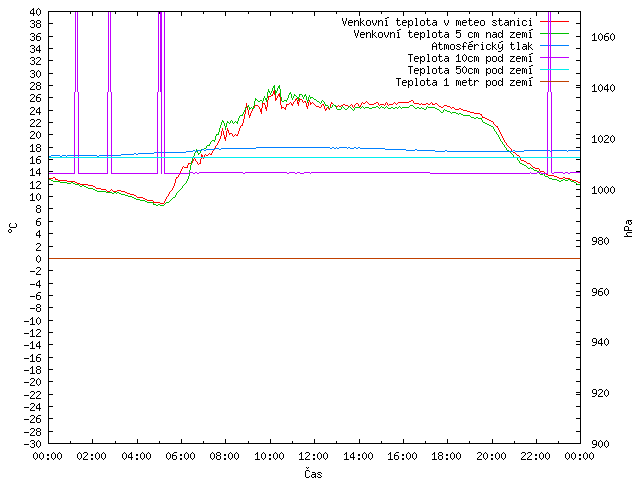The width and height of the screenshot is (640, 480).
Task: Click the cyan legend line sample
Action: [554, 69]
